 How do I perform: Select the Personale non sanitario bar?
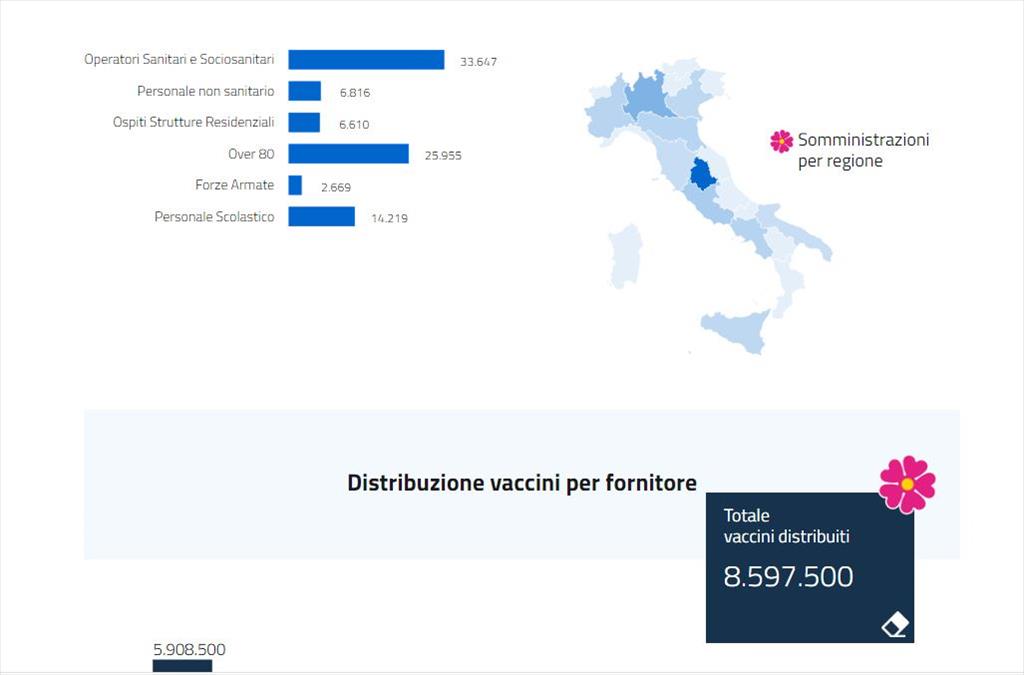click(x=304, y=91)
